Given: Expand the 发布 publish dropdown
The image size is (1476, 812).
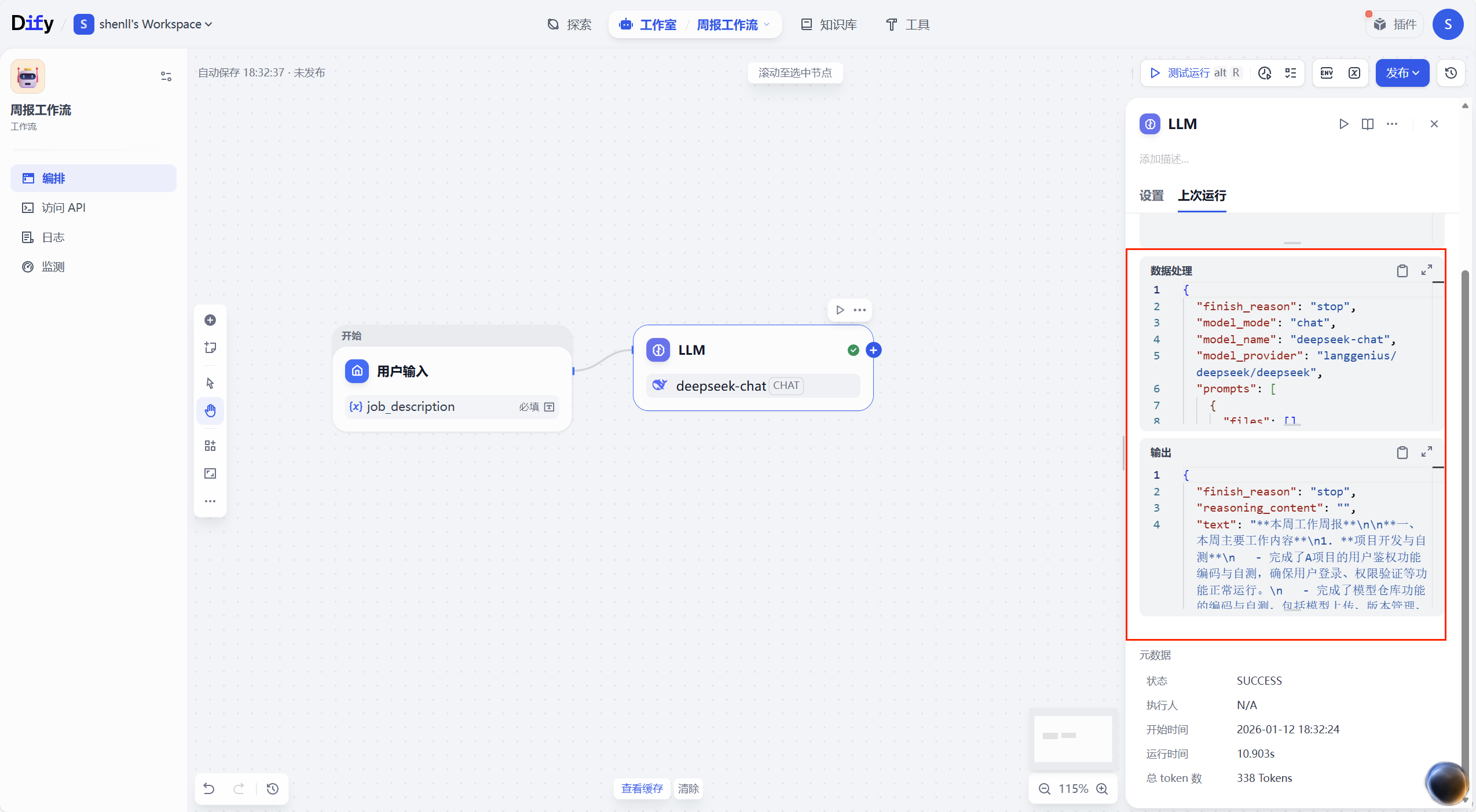Looking at the screenshot, I should 1402,73.
